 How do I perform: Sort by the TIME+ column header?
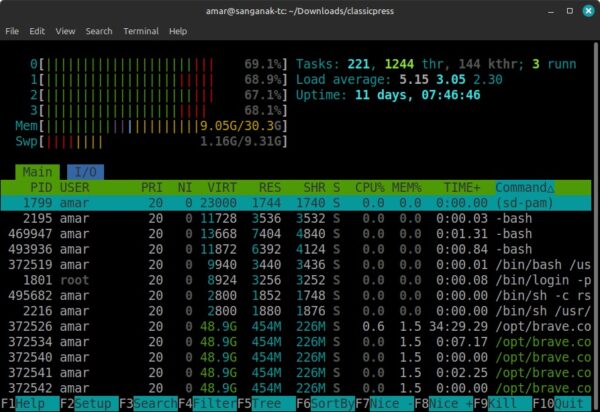pyautogui.click(x=462, y=187)
